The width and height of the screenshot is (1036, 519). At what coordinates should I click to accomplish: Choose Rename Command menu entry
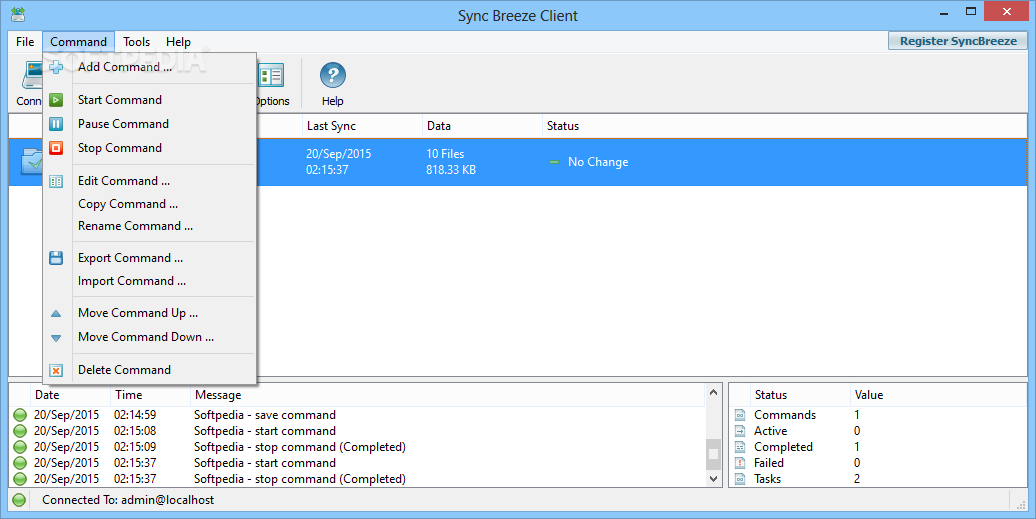click(x=149, y=226)
